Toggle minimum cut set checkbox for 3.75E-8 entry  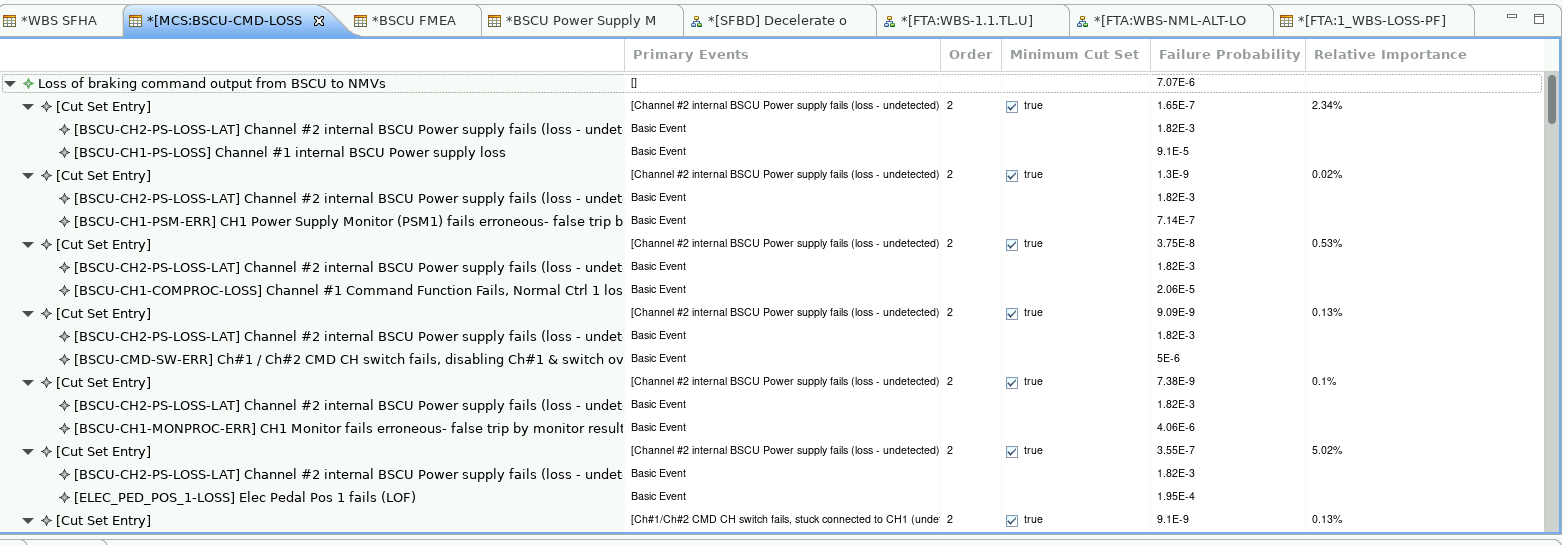(1012, 244)
